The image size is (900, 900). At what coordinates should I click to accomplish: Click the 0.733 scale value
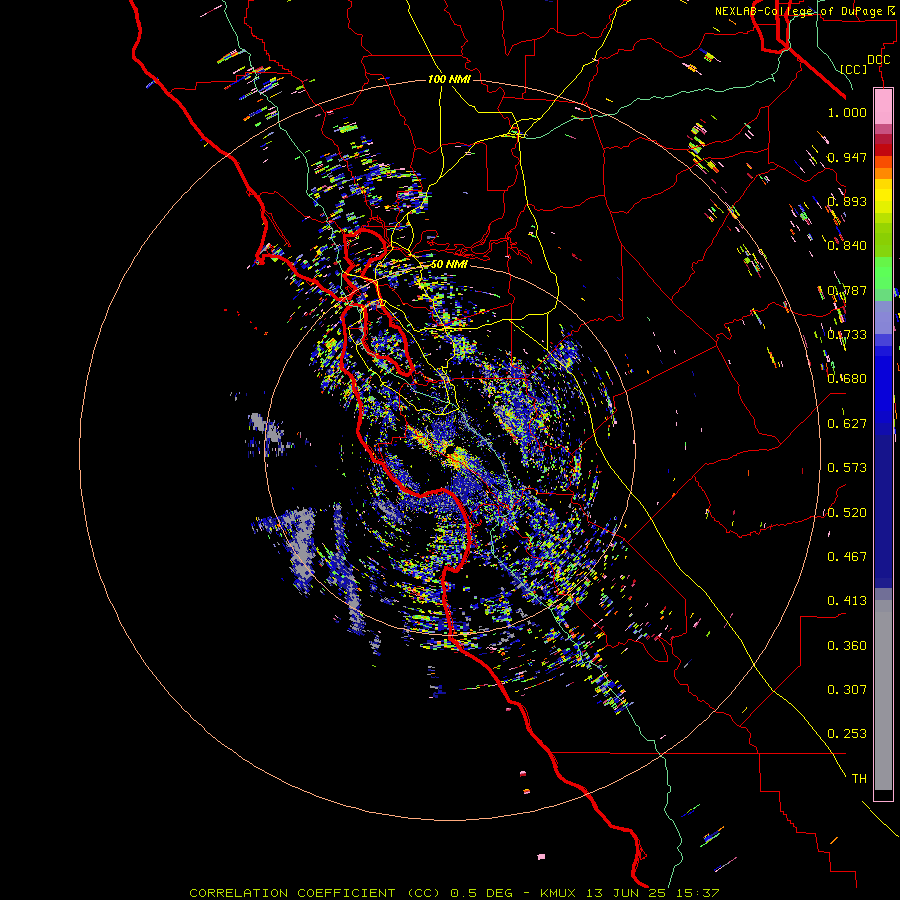847,335
